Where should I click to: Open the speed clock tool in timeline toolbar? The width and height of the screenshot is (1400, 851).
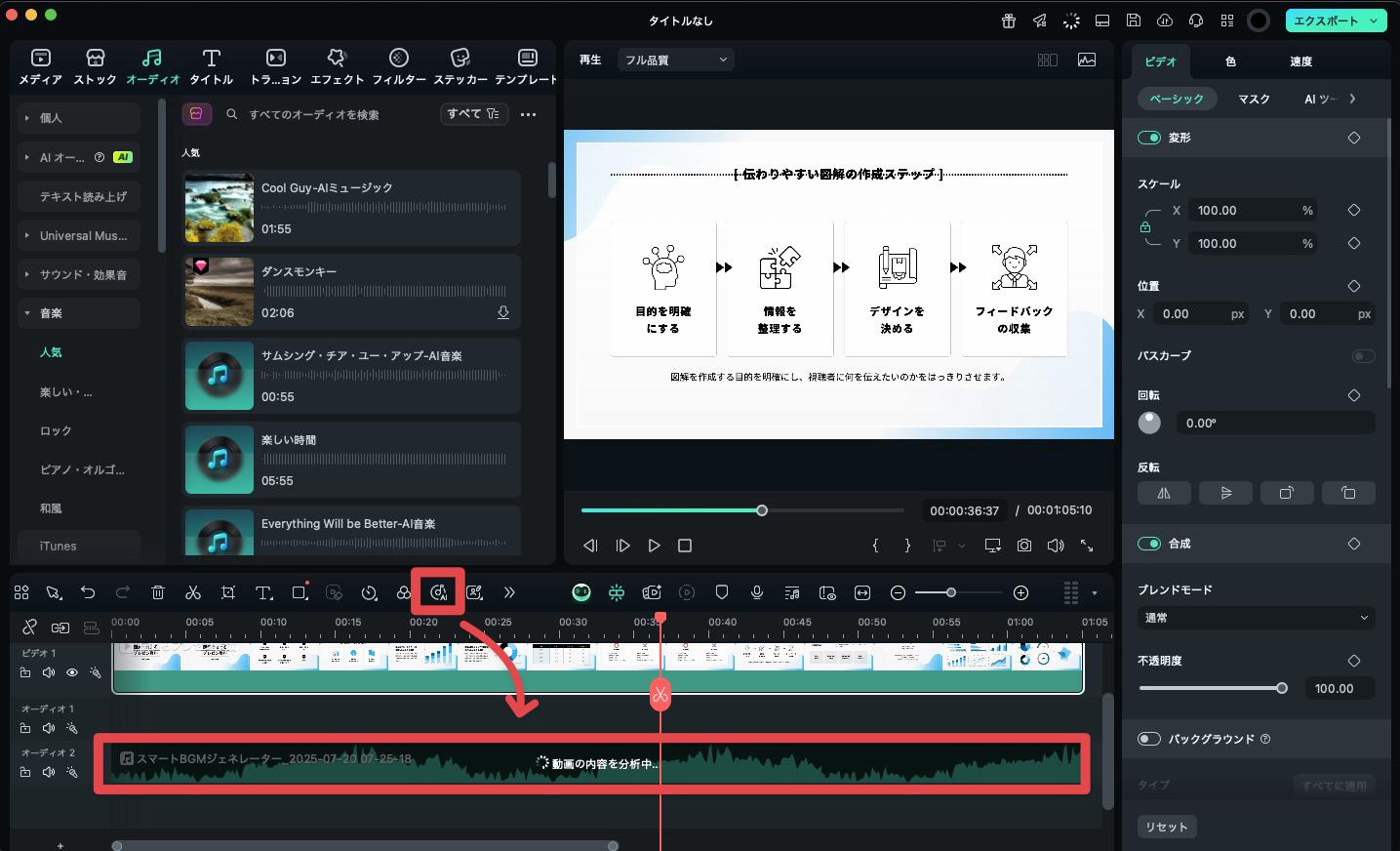[x=369, y=592]
